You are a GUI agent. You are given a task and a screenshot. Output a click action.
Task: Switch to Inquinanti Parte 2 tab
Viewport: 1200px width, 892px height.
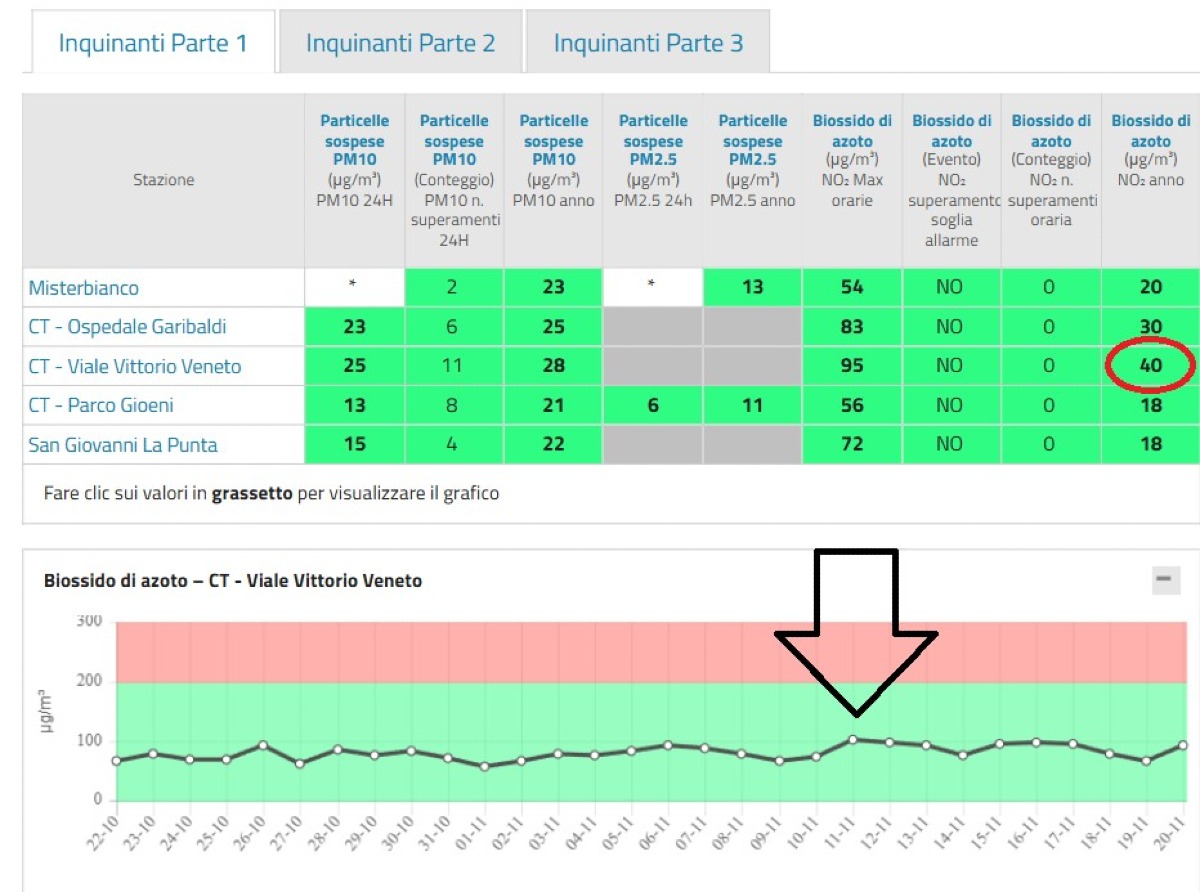[400, 43]
